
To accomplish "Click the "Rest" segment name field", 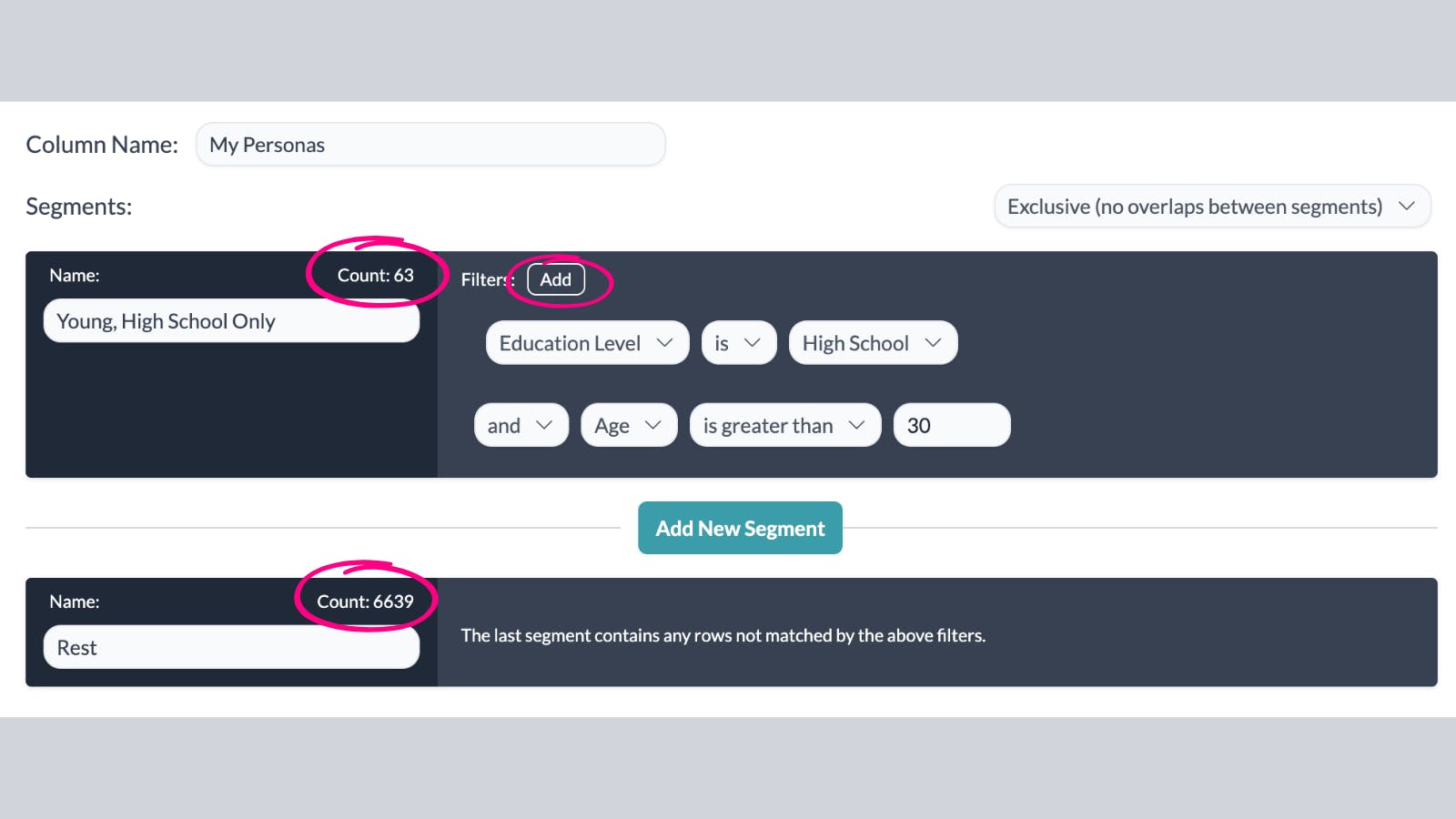I will [x=230, y=647].
